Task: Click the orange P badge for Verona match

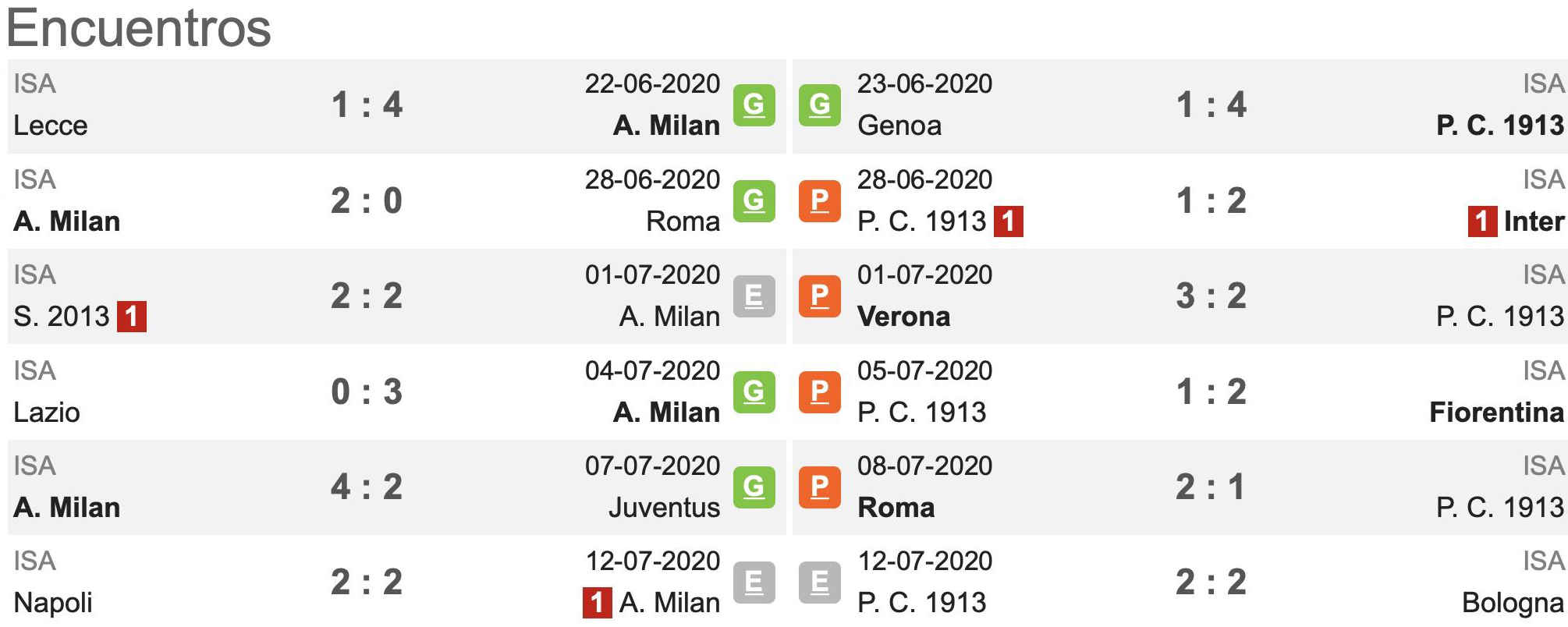Action: coord(819,296)
